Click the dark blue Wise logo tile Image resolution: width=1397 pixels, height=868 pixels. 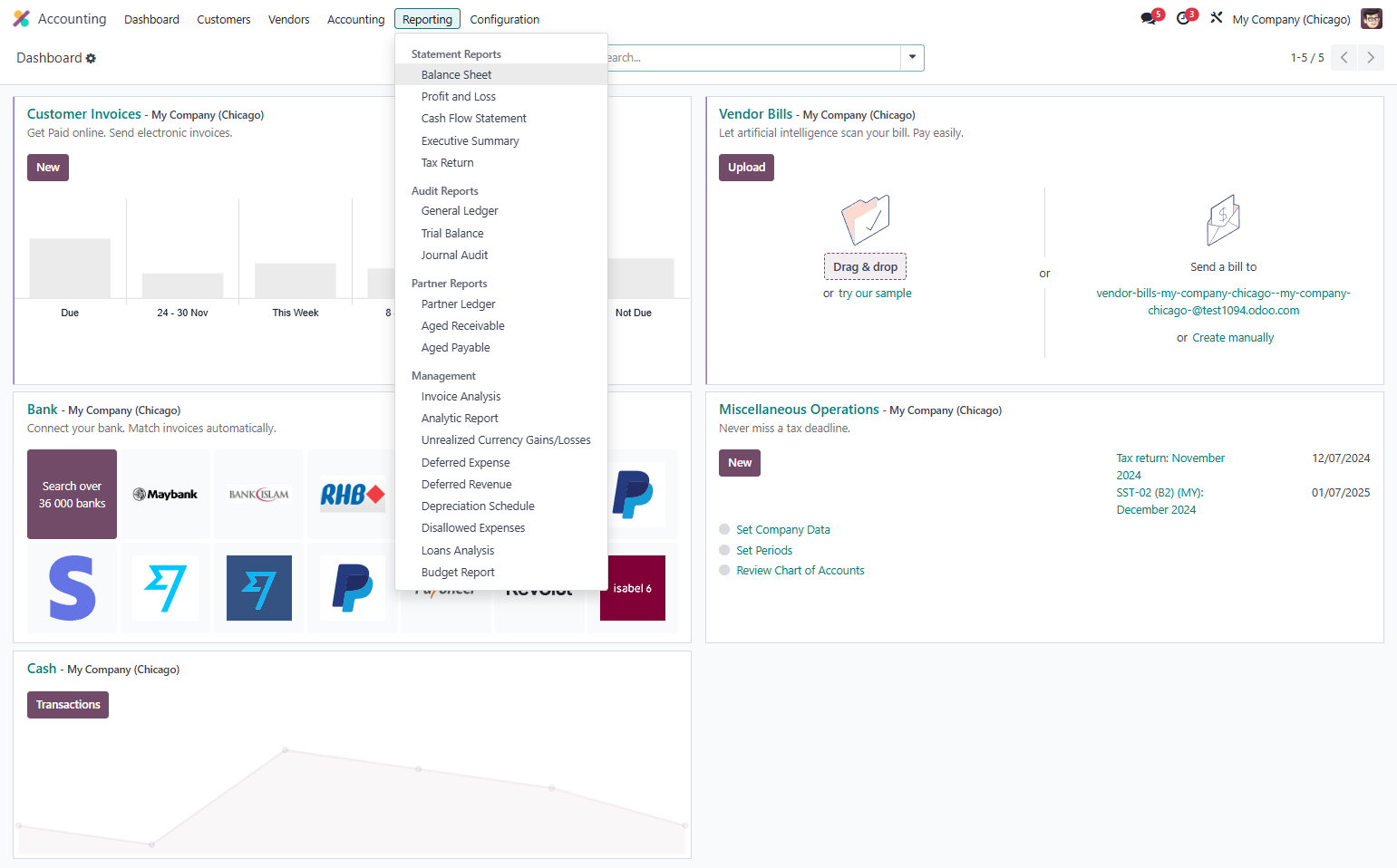click(259, 588)
